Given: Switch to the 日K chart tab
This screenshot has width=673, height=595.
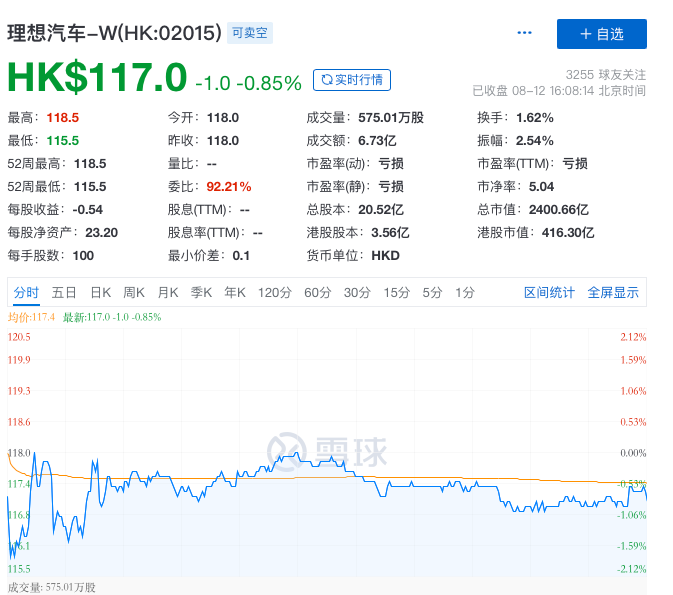Looking at the screenshot, I should coord(100,292).
